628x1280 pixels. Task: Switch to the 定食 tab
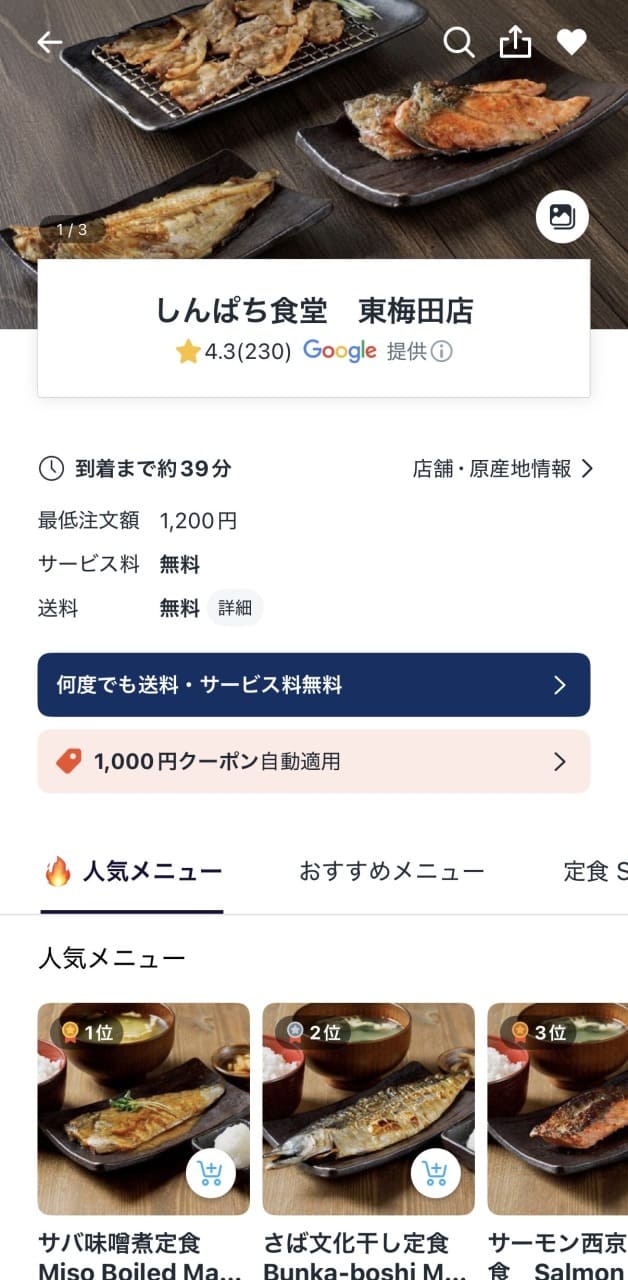594,871
